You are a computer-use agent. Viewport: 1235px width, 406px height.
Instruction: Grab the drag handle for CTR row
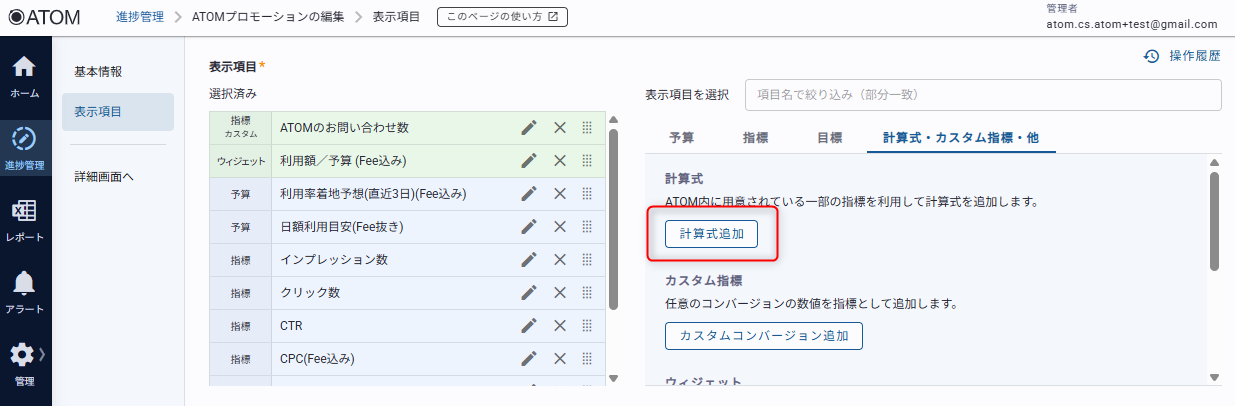(x=587, y=326)
